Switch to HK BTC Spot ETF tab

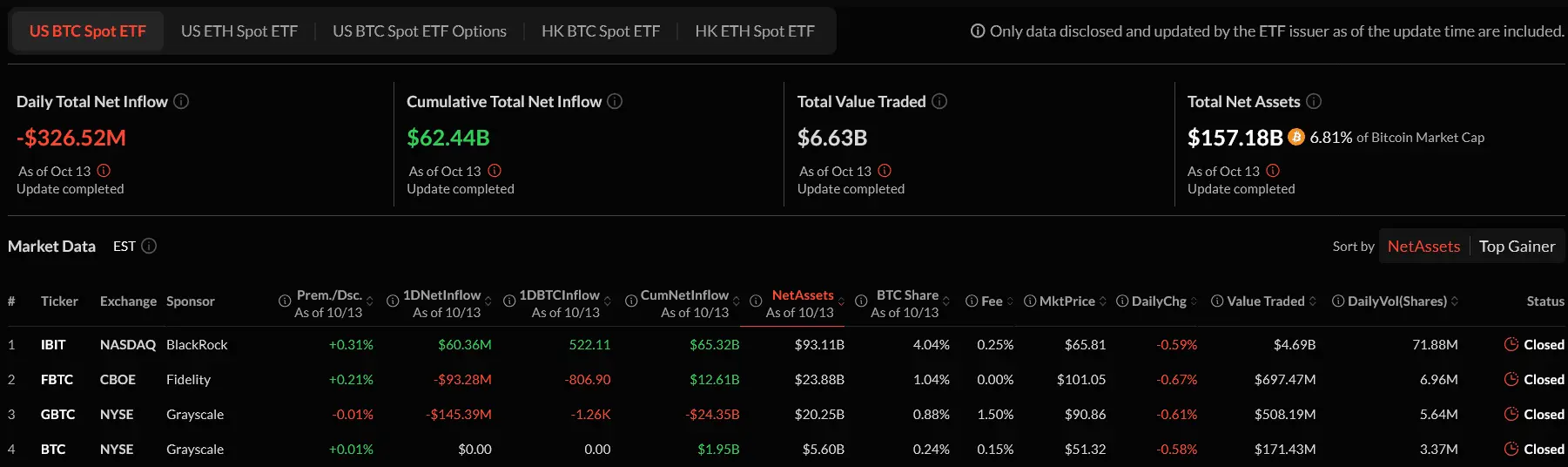(601, 31)
